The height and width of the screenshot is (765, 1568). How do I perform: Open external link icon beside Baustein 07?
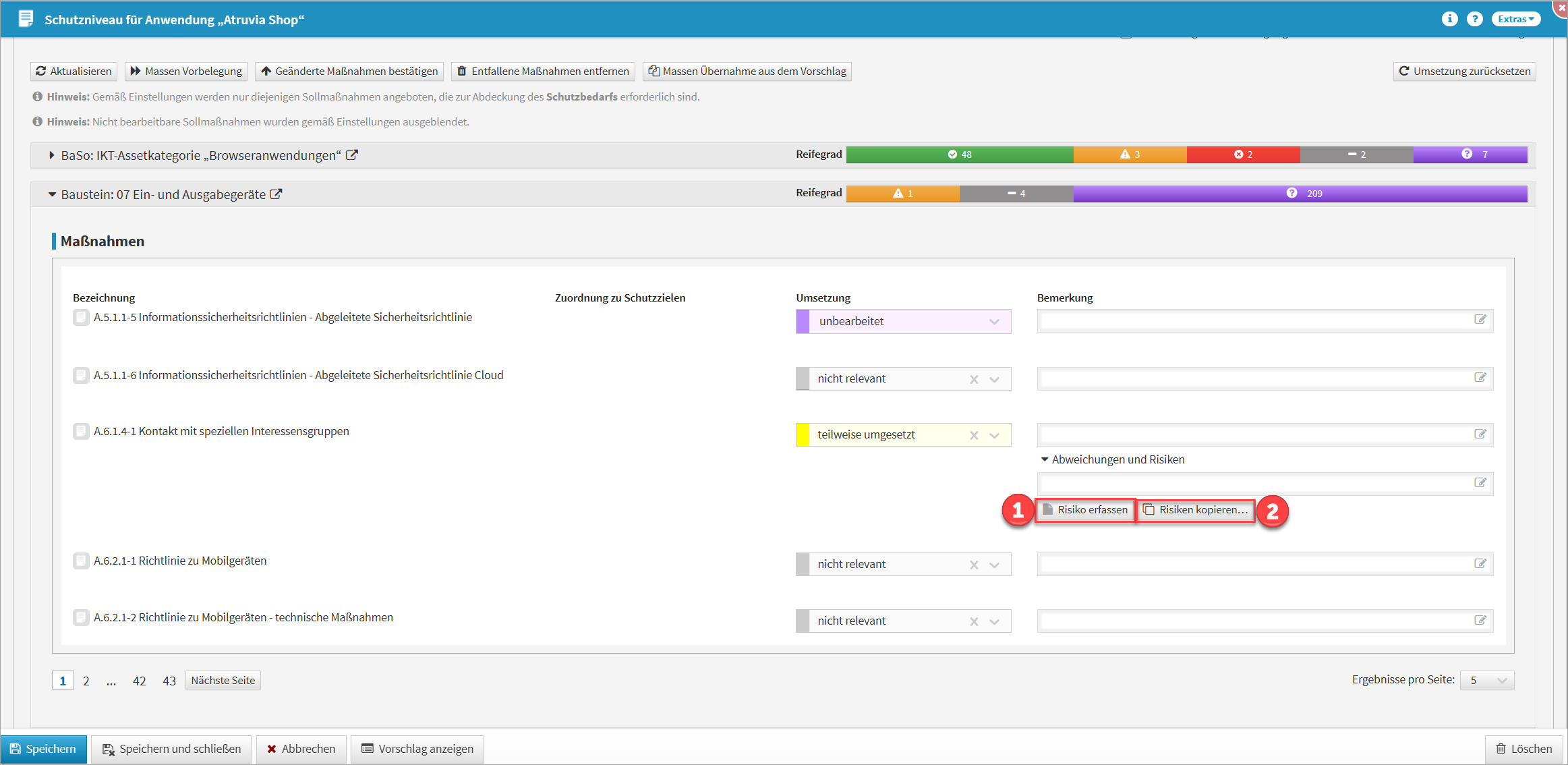pos(276,194)
